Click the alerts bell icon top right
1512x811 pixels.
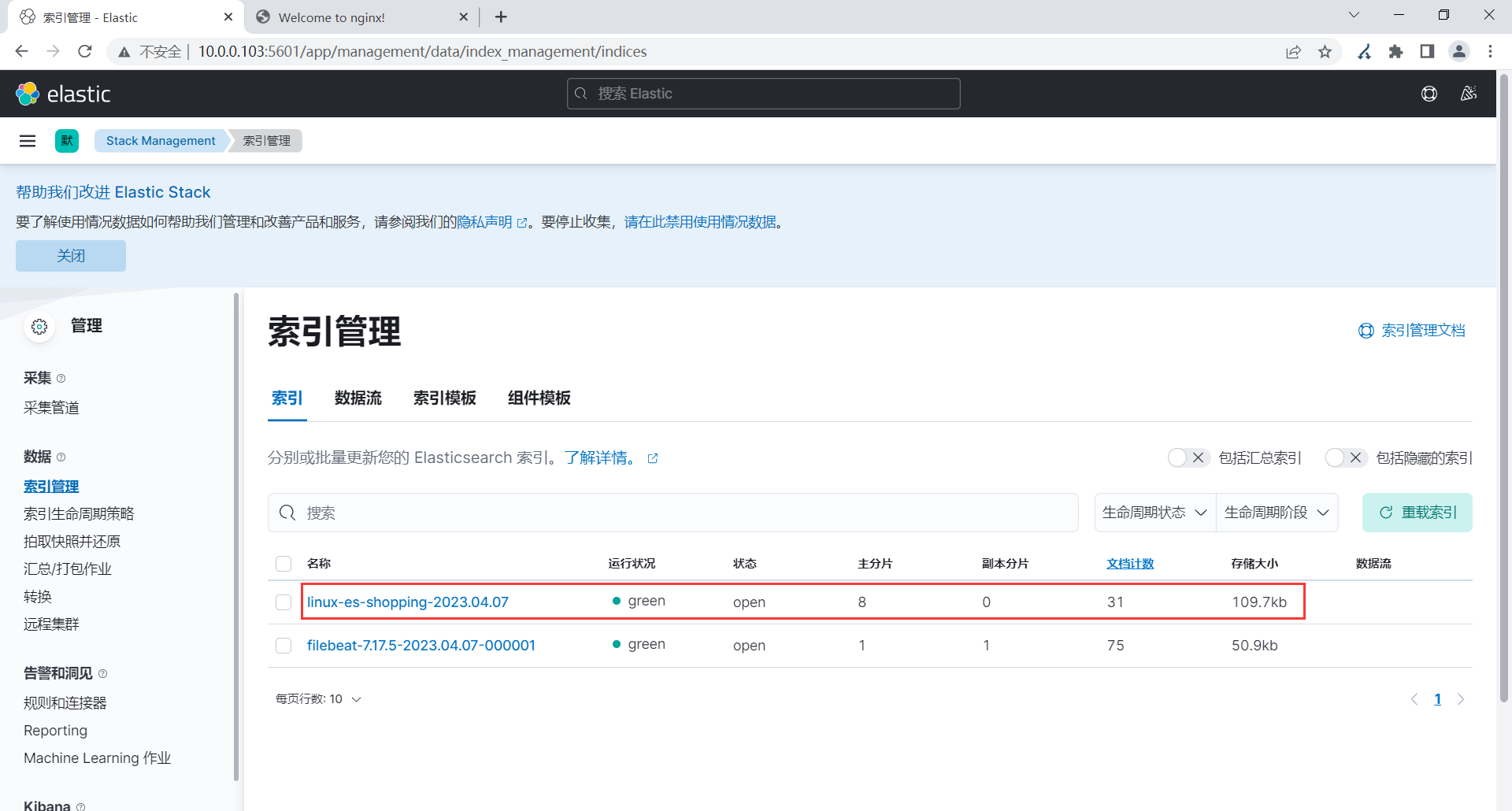1468,93
